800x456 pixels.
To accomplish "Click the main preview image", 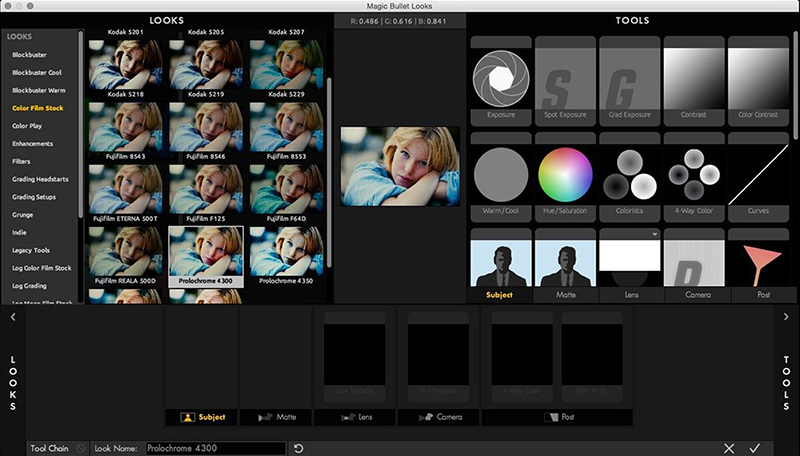I will (x=400, y=167).
